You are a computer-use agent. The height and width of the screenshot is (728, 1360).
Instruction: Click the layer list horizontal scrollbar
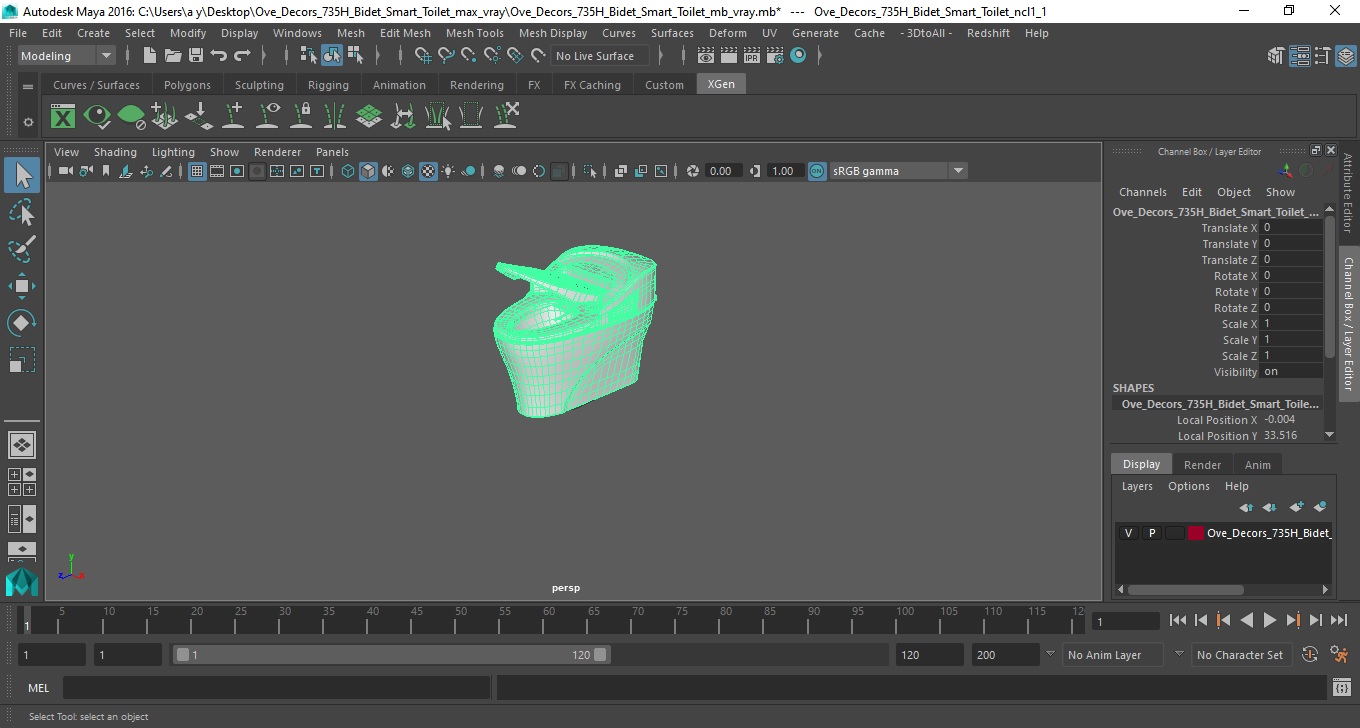[1186, 590]
